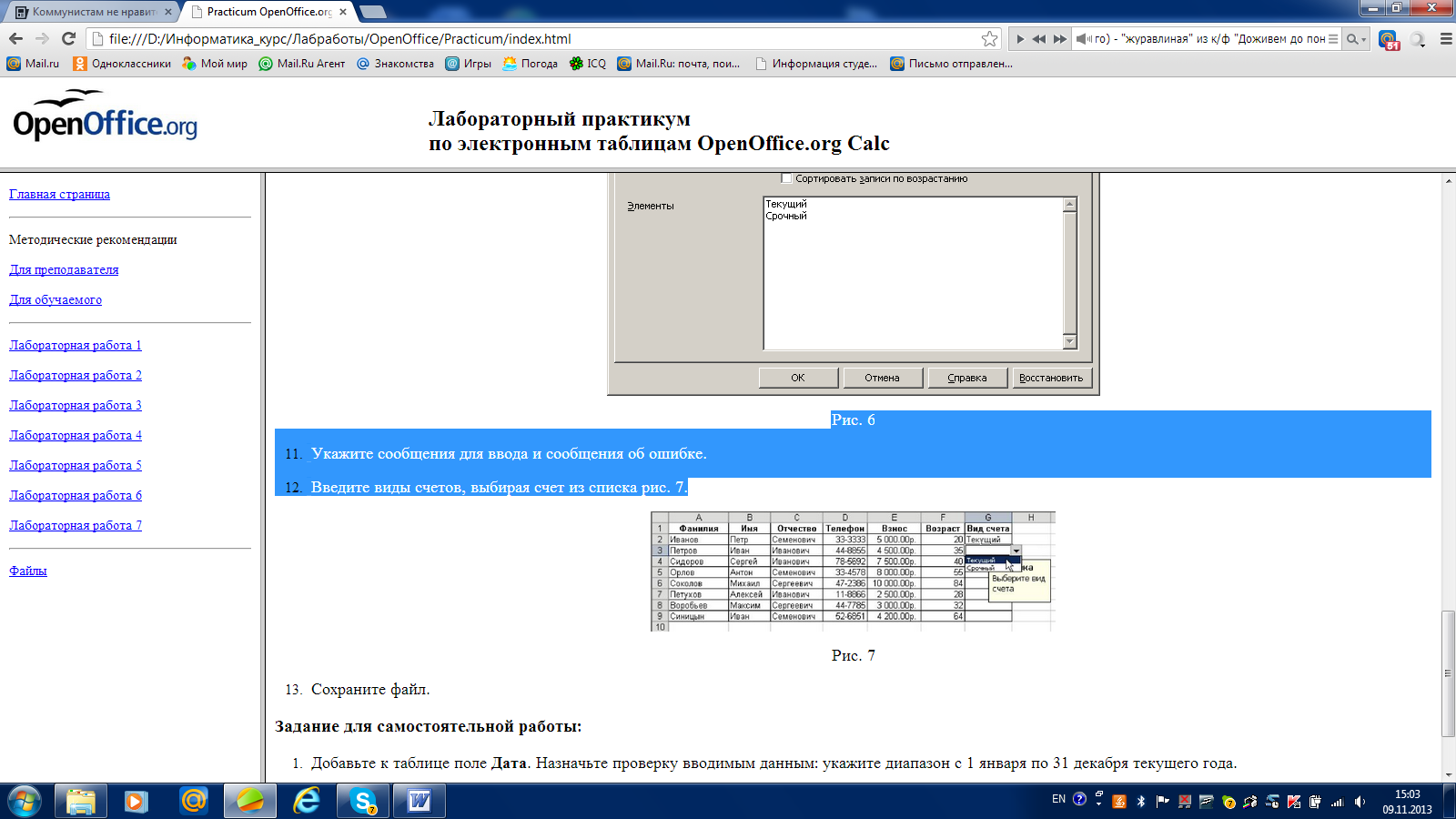Open the Информация студе... bookmark
The height and width of the screenshot is (819, 1456).
tap(816, 64)
